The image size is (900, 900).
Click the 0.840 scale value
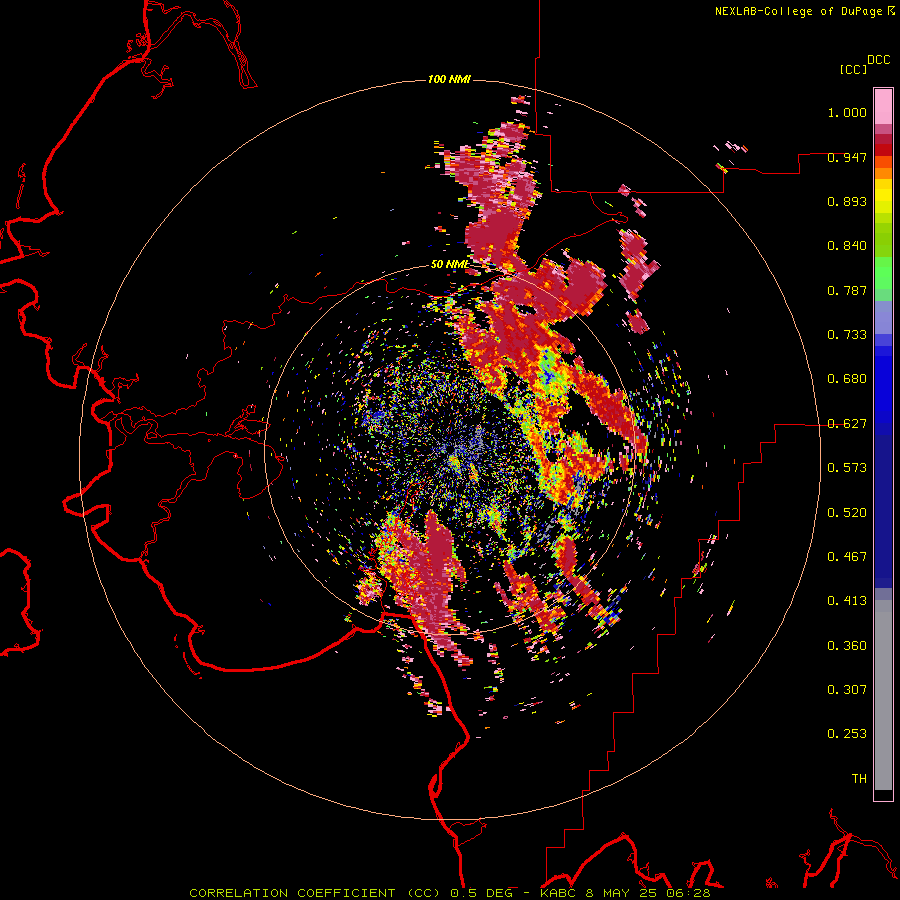pos(847,246)
